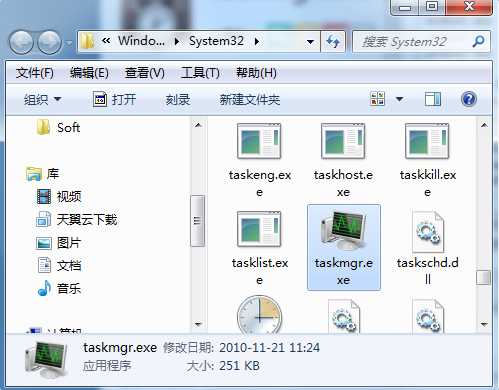Click the System32 breadcrumb segment

[216, 41]
